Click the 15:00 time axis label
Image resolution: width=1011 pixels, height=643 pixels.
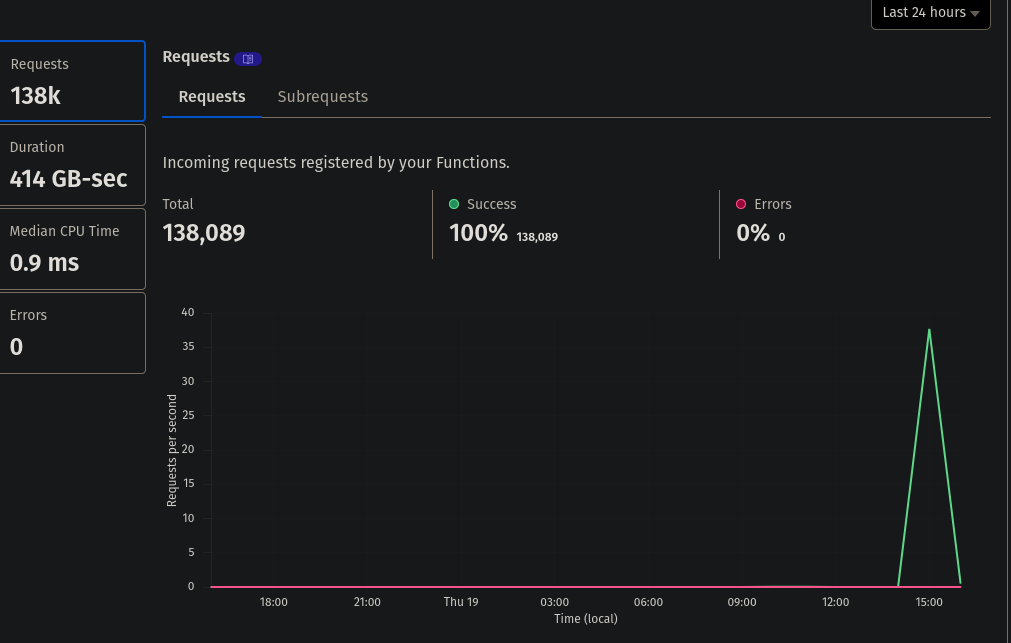tap(929, 602)
